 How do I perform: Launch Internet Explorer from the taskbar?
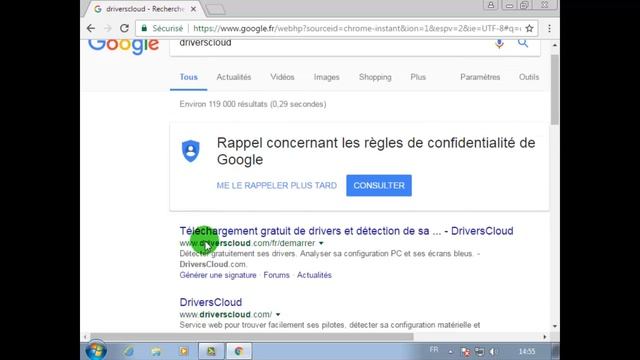tap(128, 351)
